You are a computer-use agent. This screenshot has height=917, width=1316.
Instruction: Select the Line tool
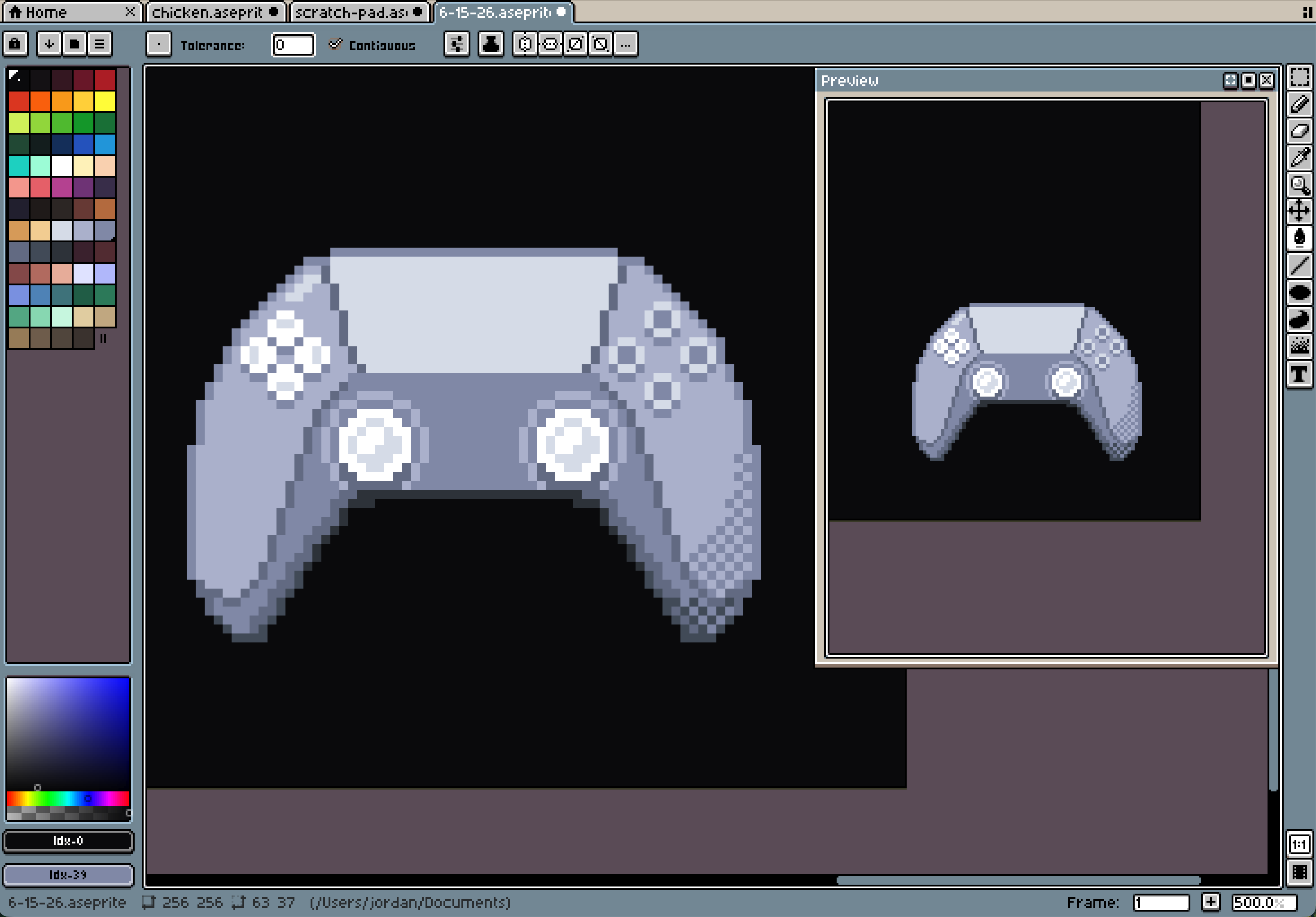click(x=1299, y=265)
